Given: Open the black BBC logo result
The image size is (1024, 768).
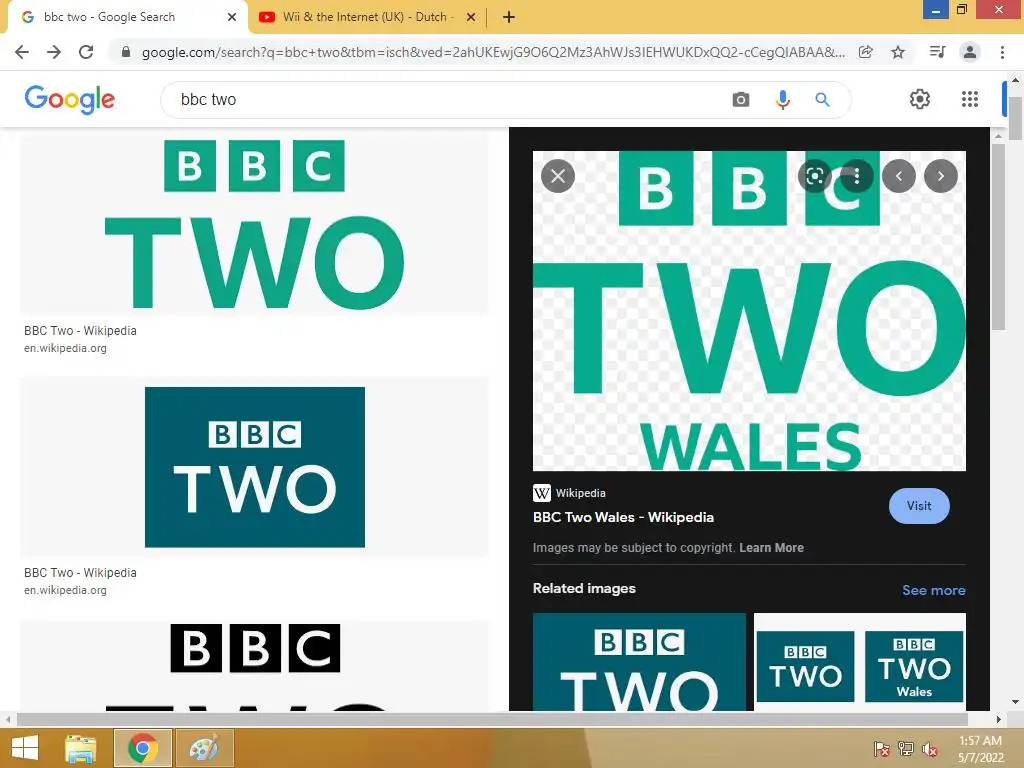Looking at the screenshot, I should click(255, 665).
